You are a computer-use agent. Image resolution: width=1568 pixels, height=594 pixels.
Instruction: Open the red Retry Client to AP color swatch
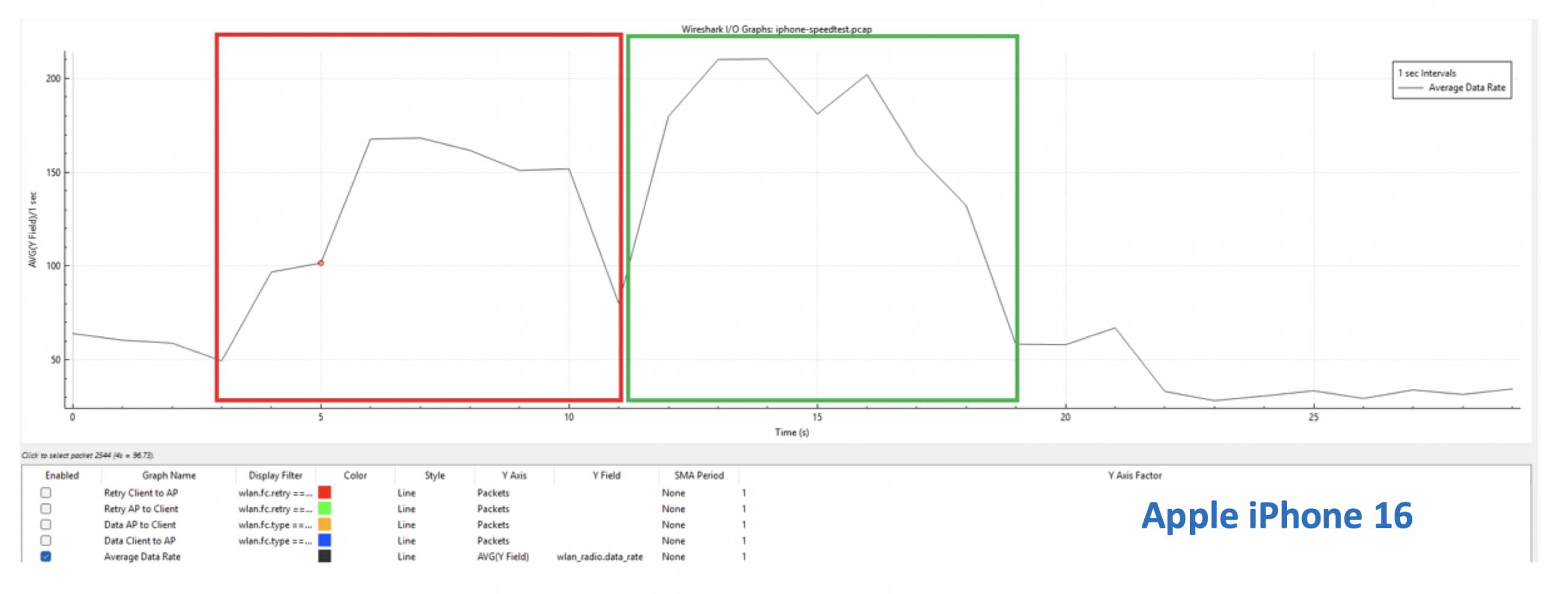pos(325,492)
